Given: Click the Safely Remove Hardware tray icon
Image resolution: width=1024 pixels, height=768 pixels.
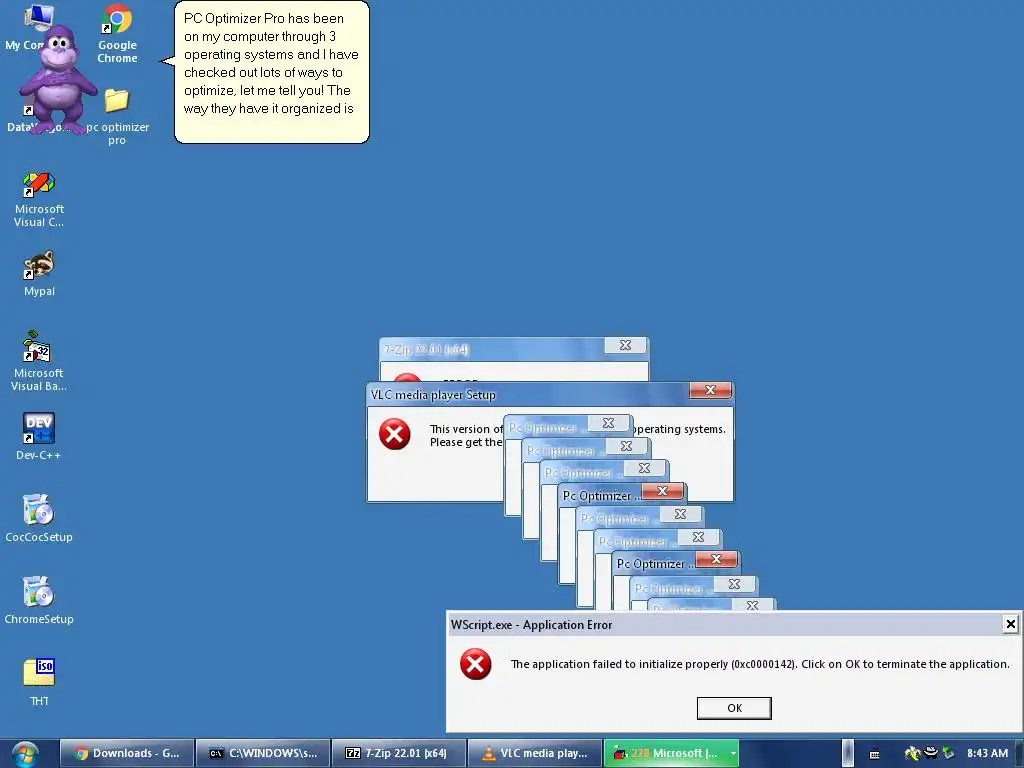Looking at the screenshot, I should (x=948, y=753).
